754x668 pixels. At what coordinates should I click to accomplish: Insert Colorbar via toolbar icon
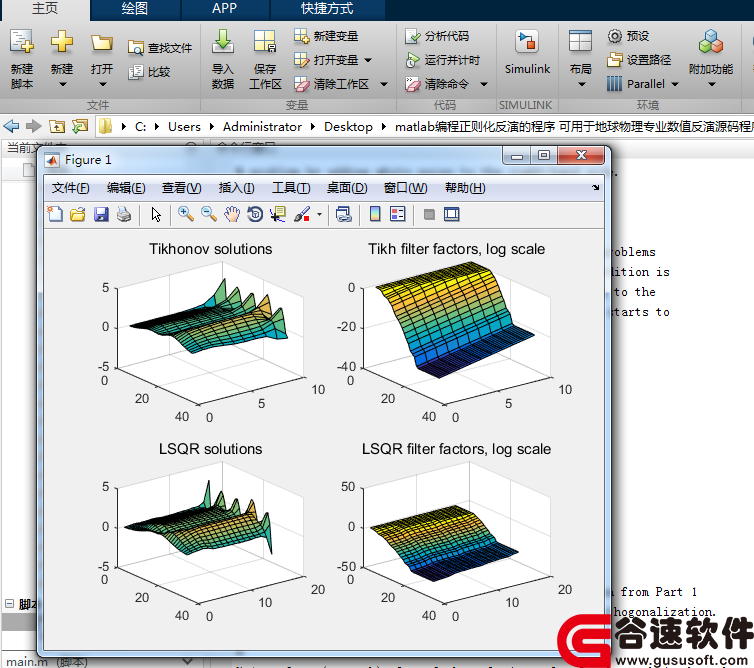375,214
